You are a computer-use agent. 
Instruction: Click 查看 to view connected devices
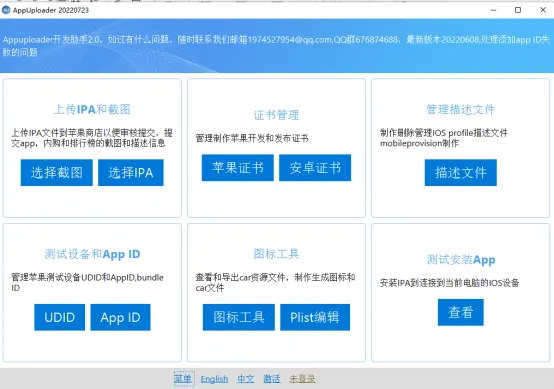click(461, 312)
